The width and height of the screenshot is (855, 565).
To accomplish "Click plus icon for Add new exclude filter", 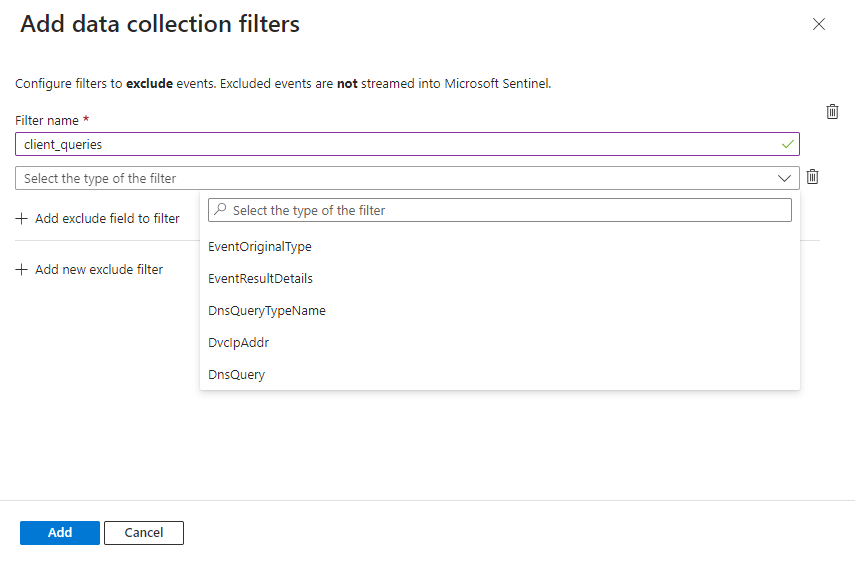I will point(22,270).
